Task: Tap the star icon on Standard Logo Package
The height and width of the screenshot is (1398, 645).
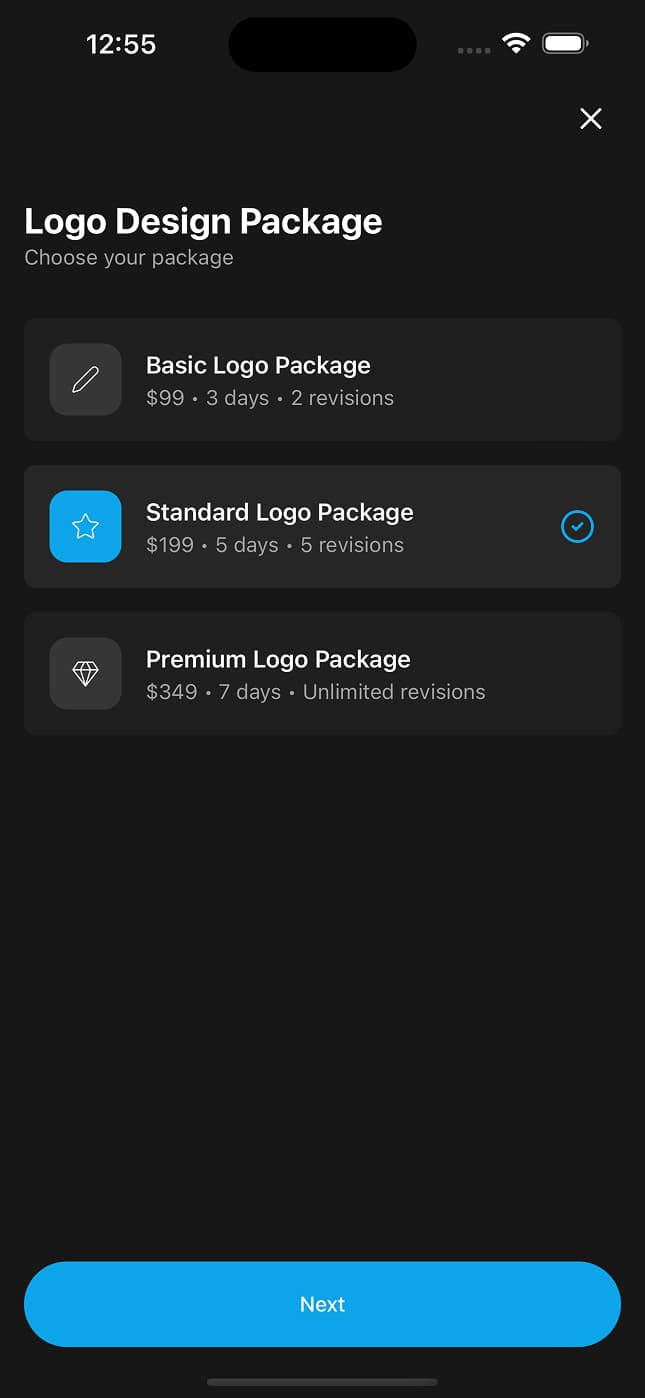Action: pos(85,527)
